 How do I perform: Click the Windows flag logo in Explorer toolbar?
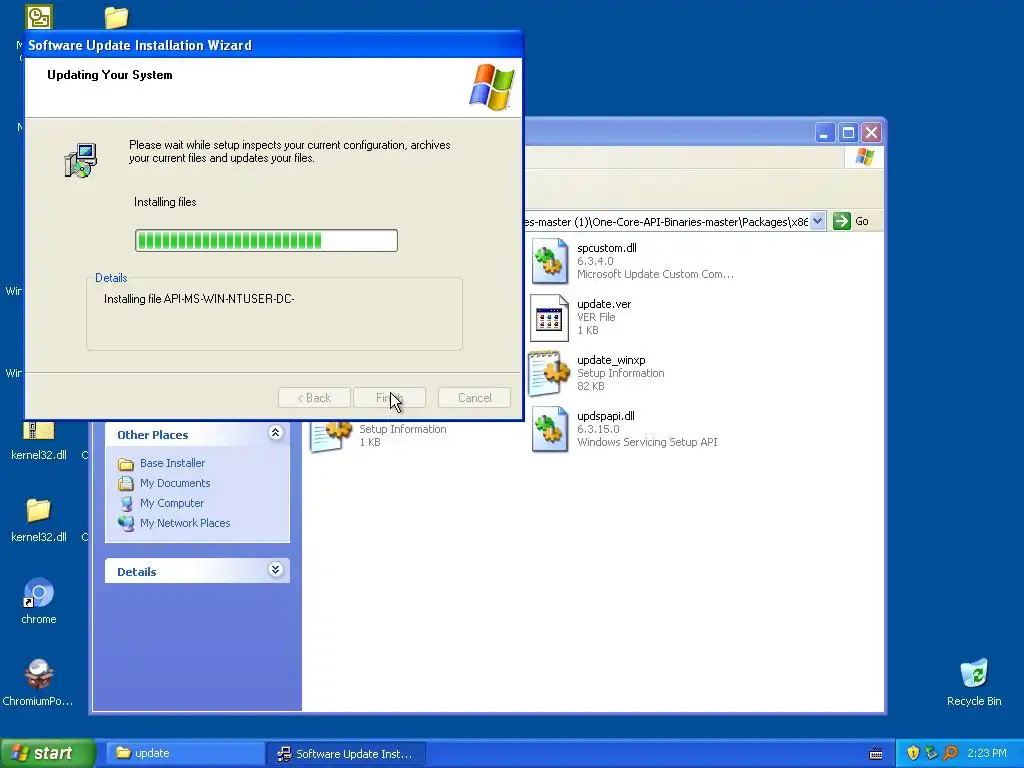click(x=864, y=157)
